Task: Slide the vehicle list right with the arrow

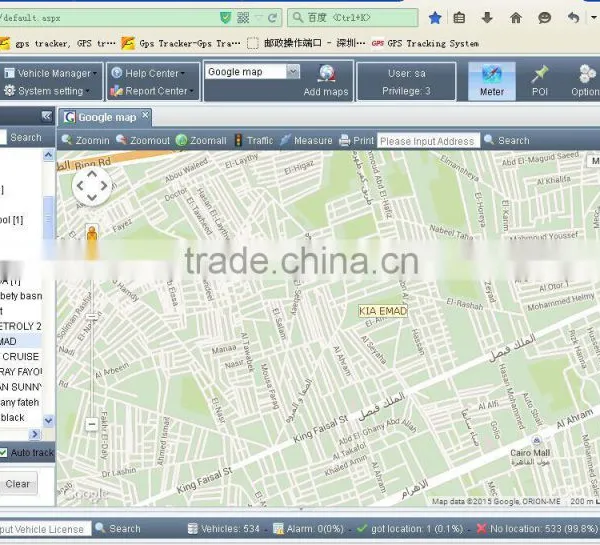Action: click(34, 434)
